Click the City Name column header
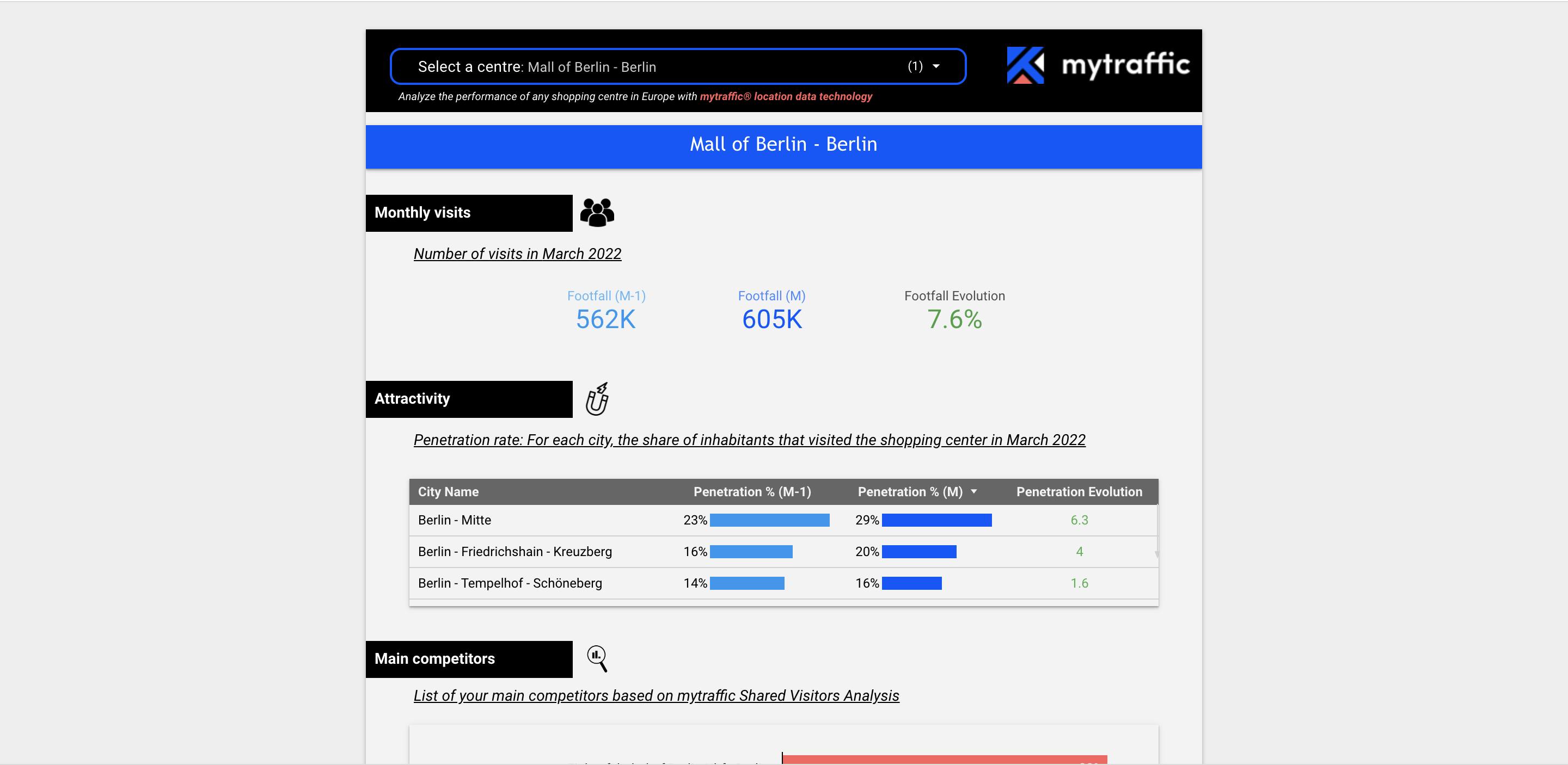The image size is (1568, 765). click(448, 491)
